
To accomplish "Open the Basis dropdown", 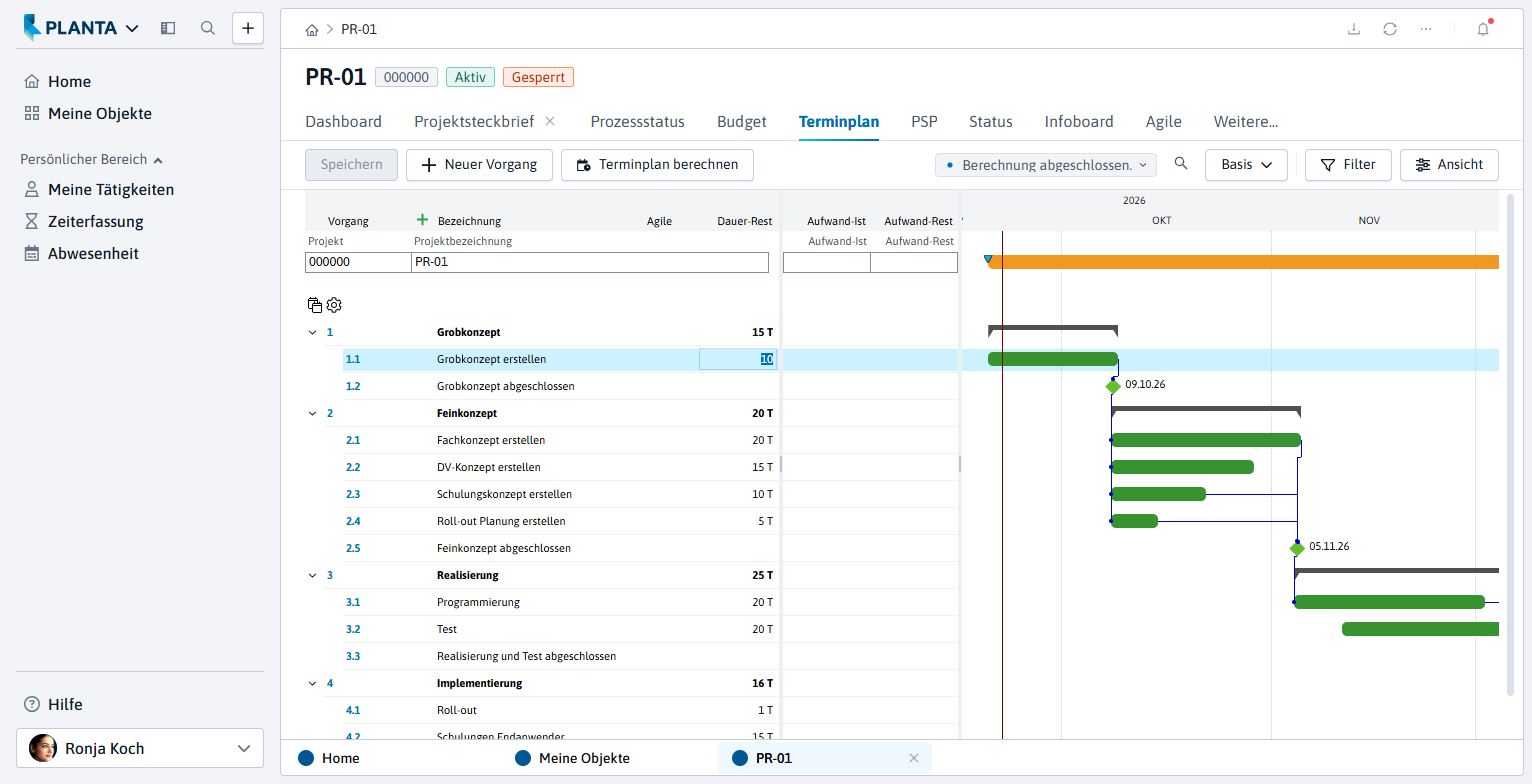I will (x=1246, y=165).
